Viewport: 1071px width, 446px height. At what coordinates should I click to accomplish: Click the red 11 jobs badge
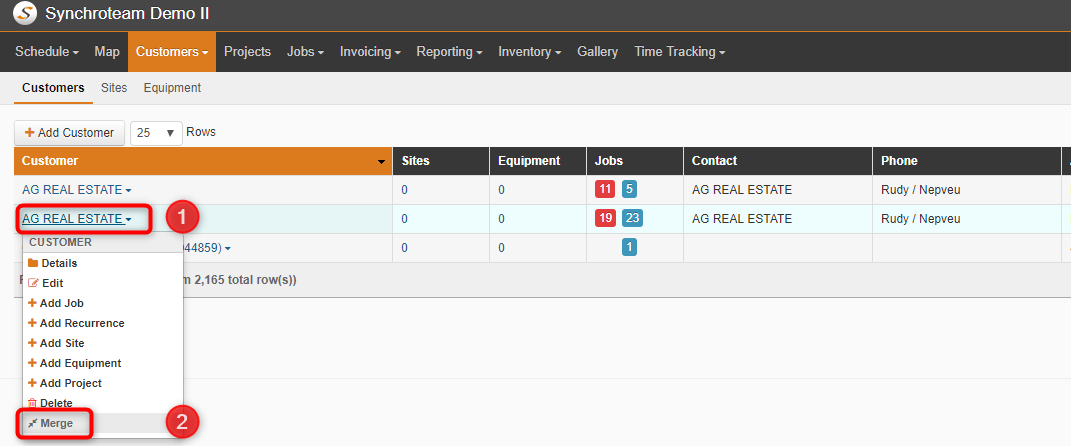click(x=604, y=190)
